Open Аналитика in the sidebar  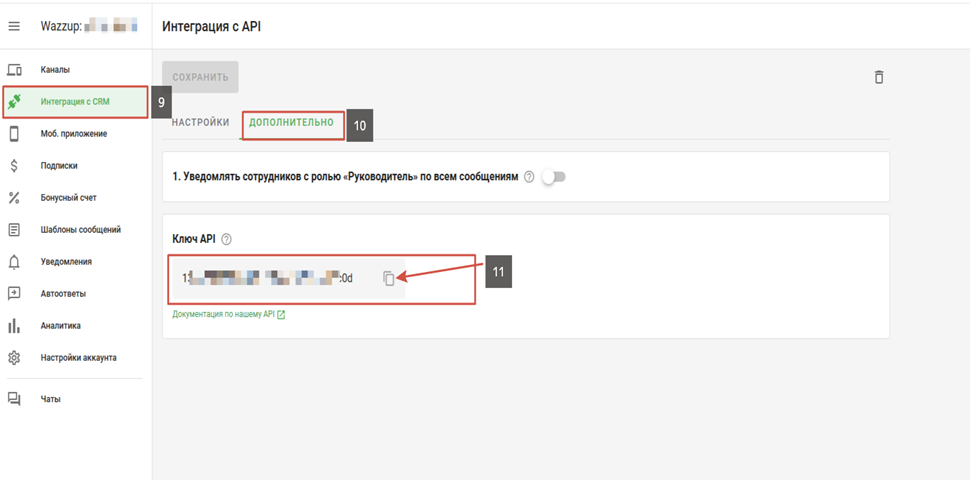(x=60, y=326)
